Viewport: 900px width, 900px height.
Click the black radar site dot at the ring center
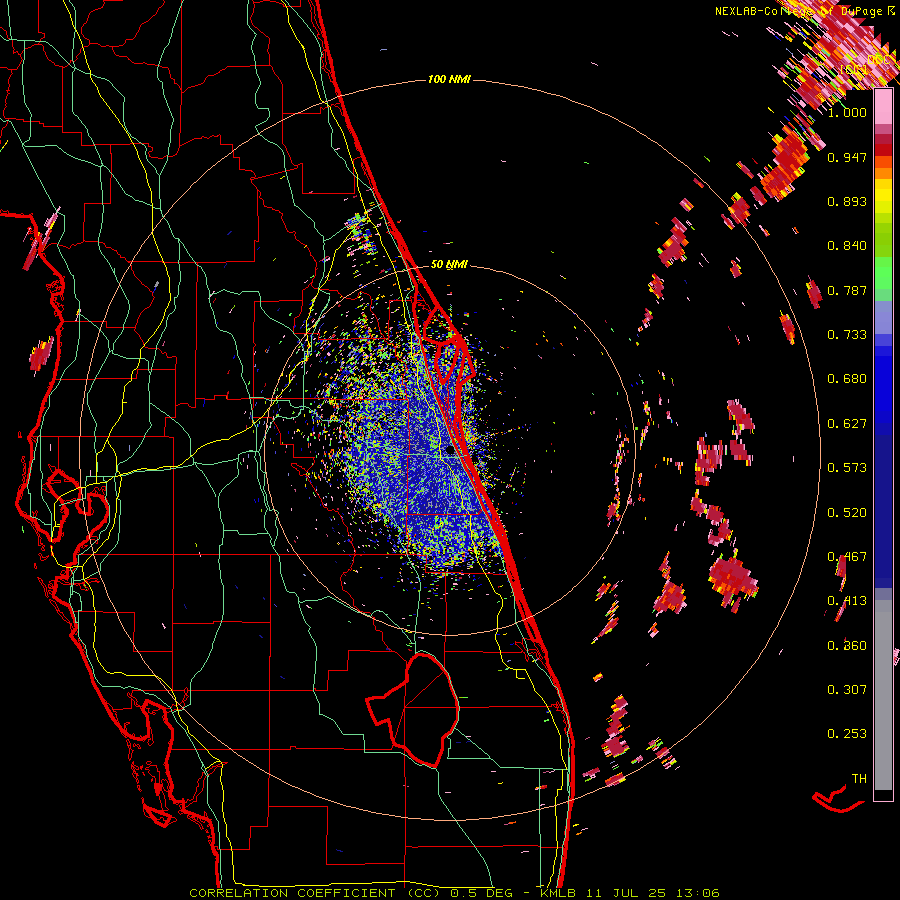tap(450, 450)
